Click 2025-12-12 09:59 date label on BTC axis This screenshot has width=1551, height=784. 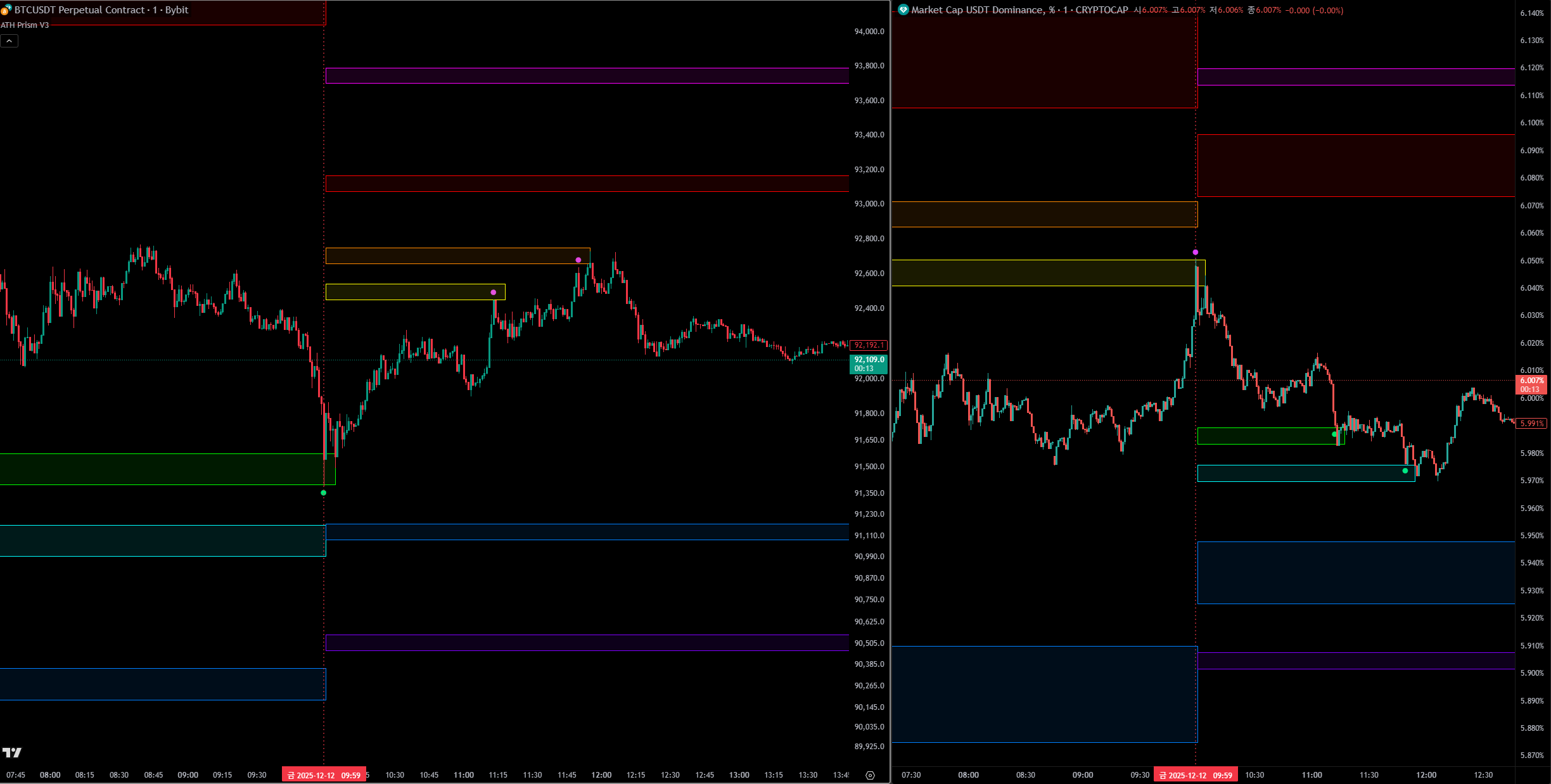pos(324,775)
